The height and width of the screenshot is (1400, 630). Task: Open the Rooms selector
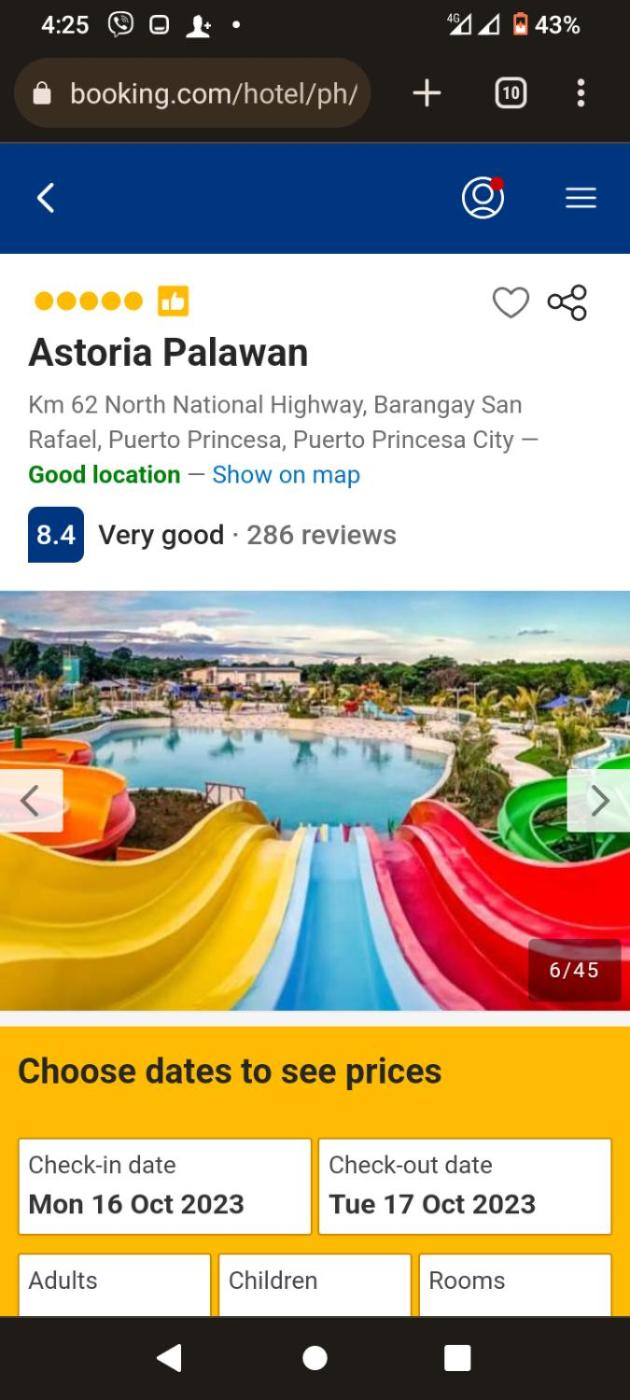515,1285
